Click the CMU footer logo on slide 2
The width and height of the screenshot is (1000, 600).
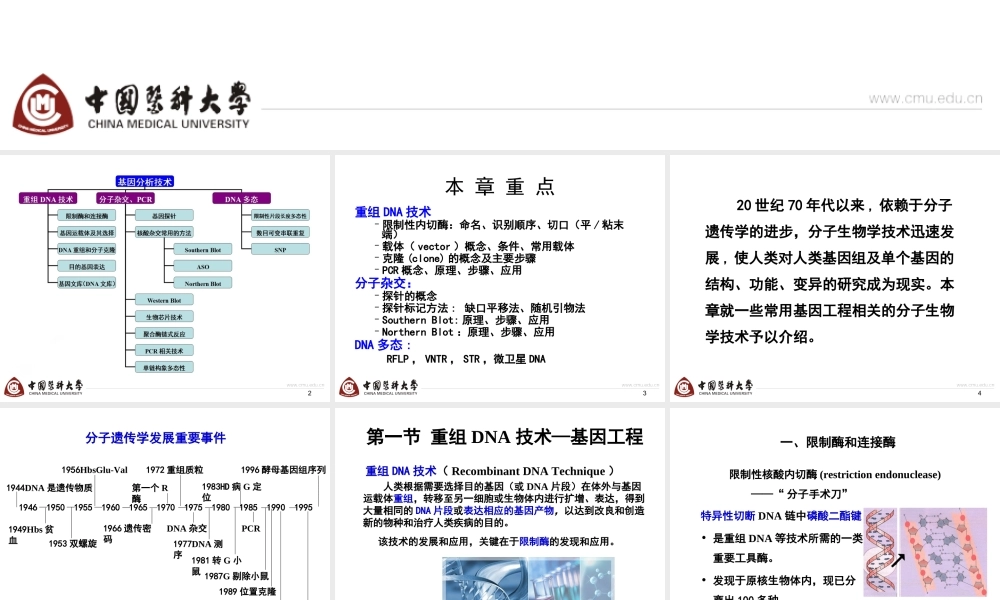[12, 386]
